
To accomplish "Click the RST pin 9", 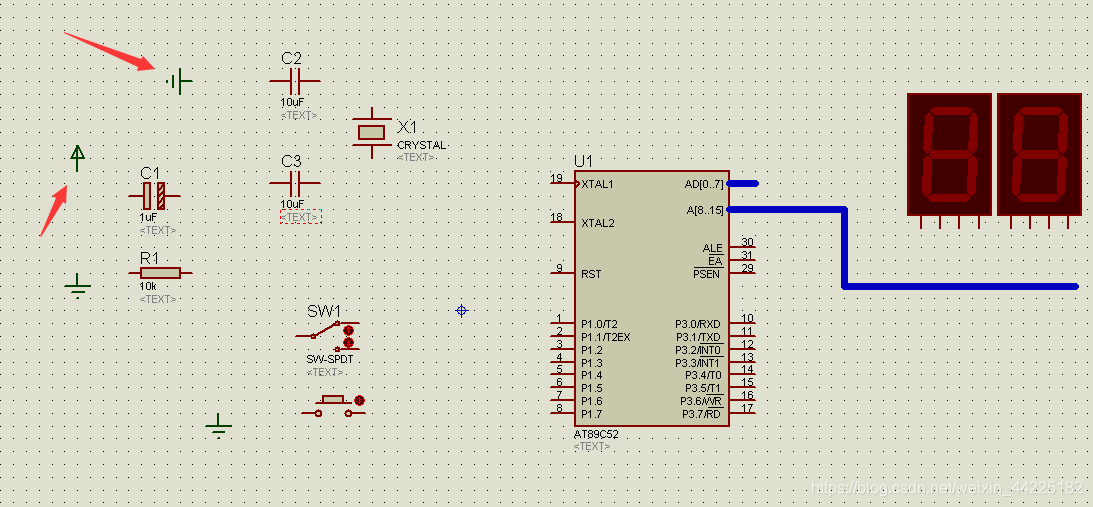I will coord(562,273).
